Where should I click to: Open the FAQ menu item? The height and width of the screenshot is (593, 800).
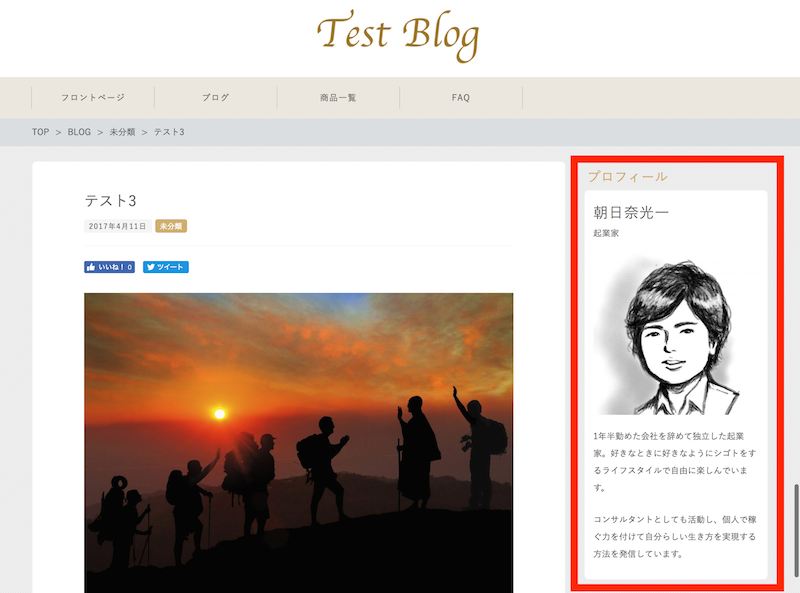point(461,97)
